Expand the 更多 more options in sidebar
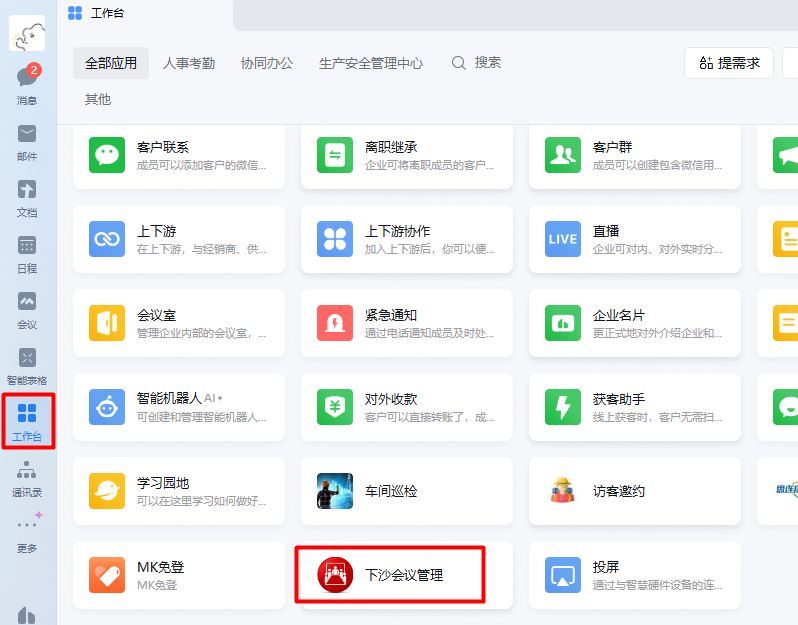The width and height of the screenshot is (798, 625). coord(27,532)
